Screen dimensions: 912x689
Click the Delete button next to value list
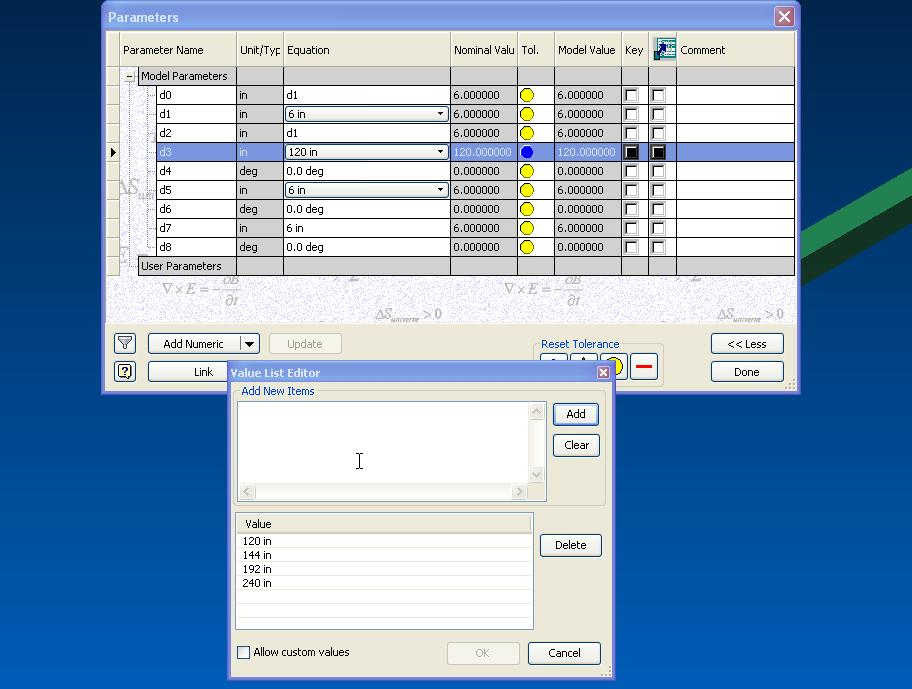[570, 545]
